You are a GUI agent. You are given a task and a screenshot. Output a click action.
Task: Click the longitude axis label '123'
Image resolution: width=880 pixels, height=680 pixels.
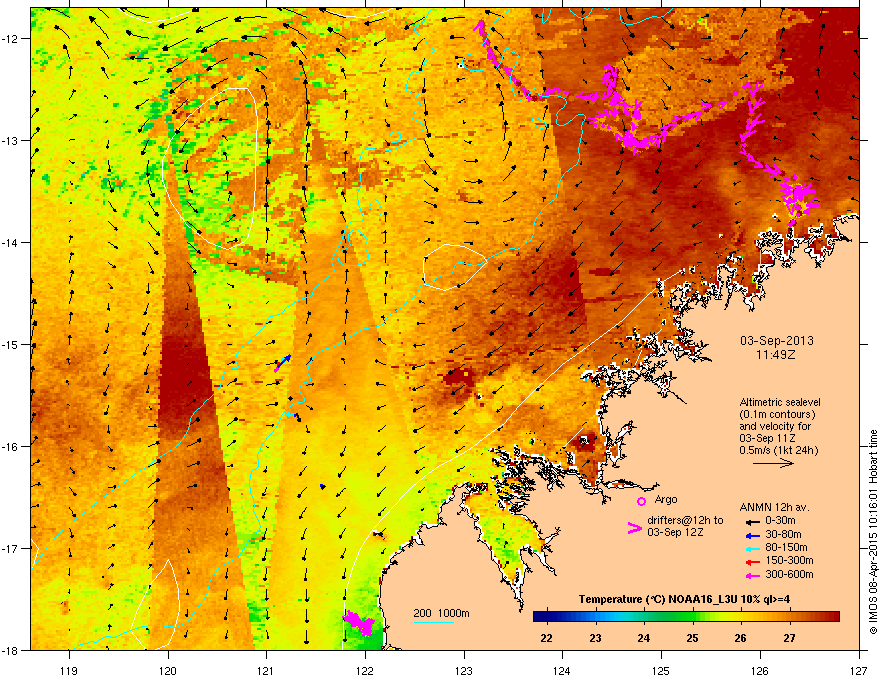(x=464, y=671)
